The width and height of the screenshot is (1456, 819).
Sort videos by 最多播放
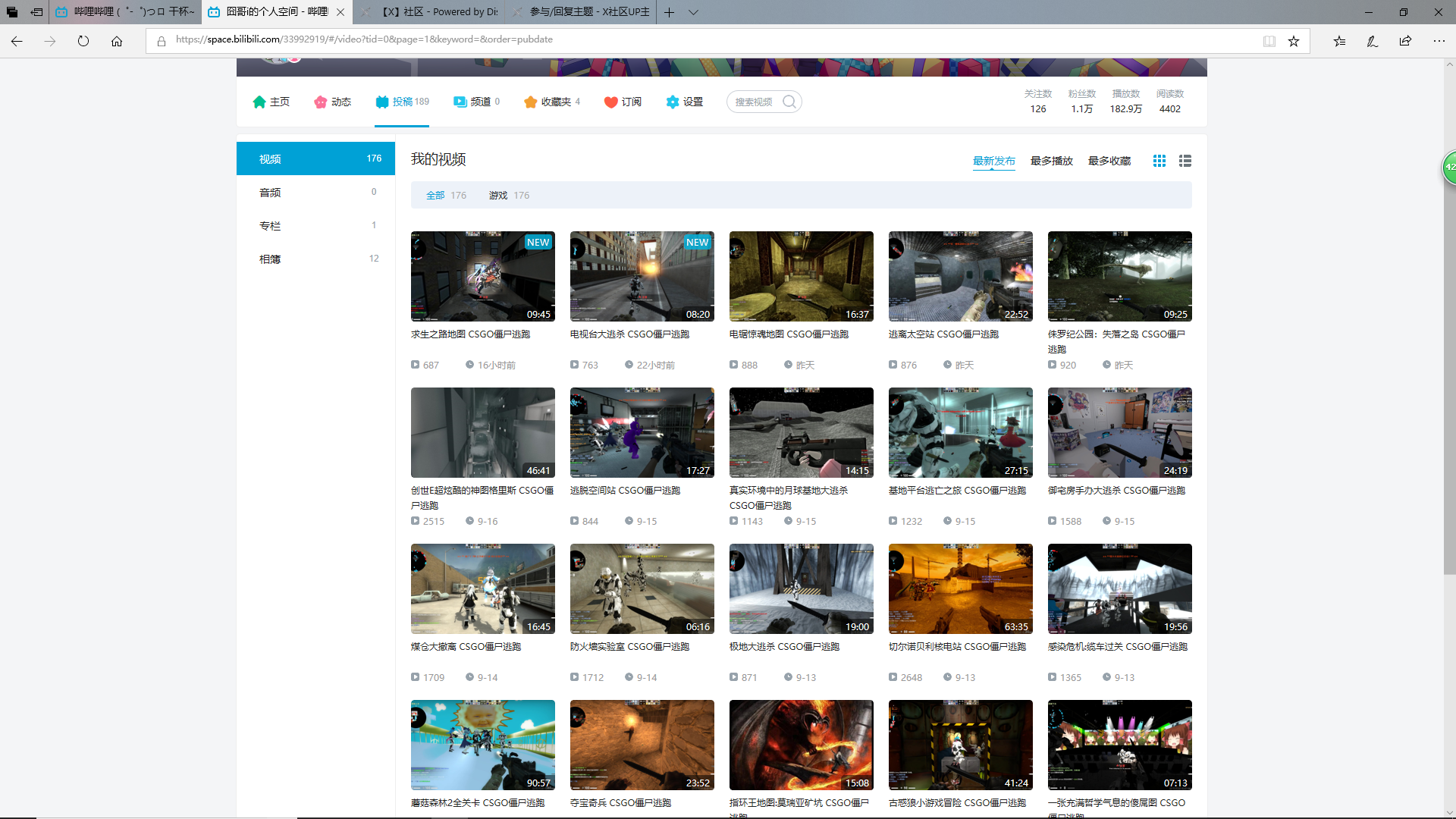point(1051,161)
